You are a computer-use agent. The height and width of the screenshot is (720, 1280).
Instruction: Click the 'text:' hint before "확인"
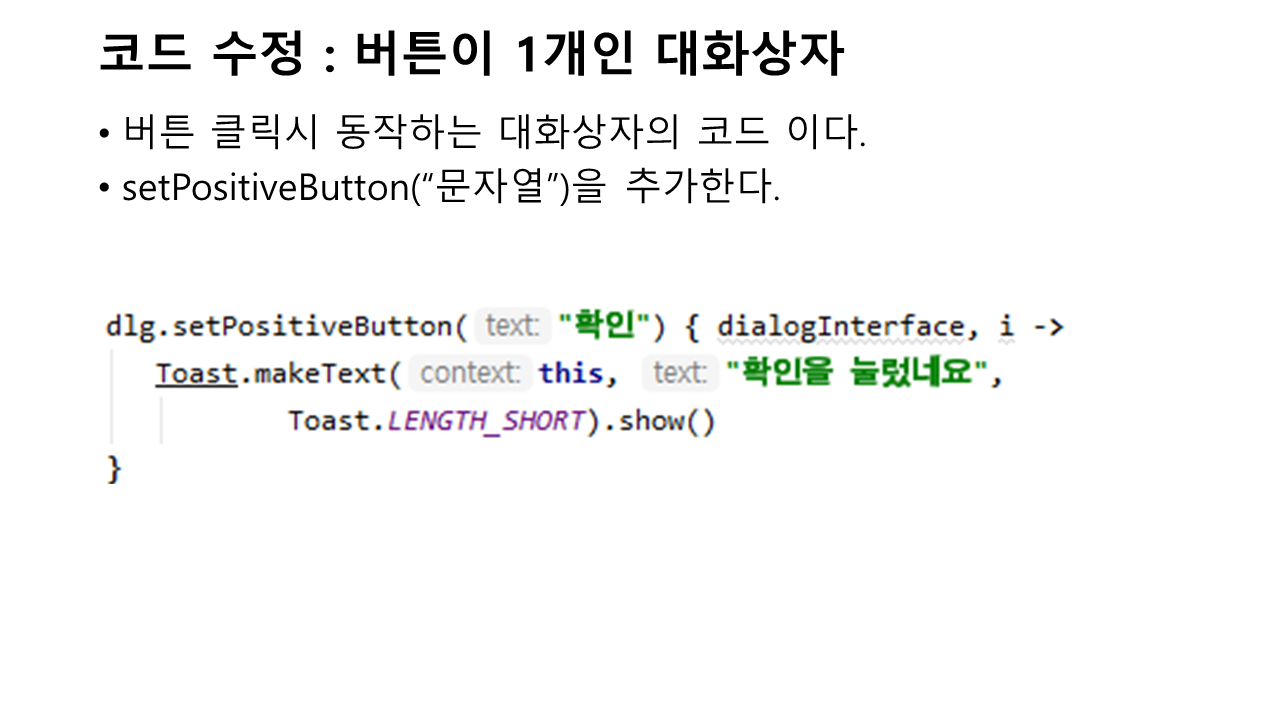512,327
